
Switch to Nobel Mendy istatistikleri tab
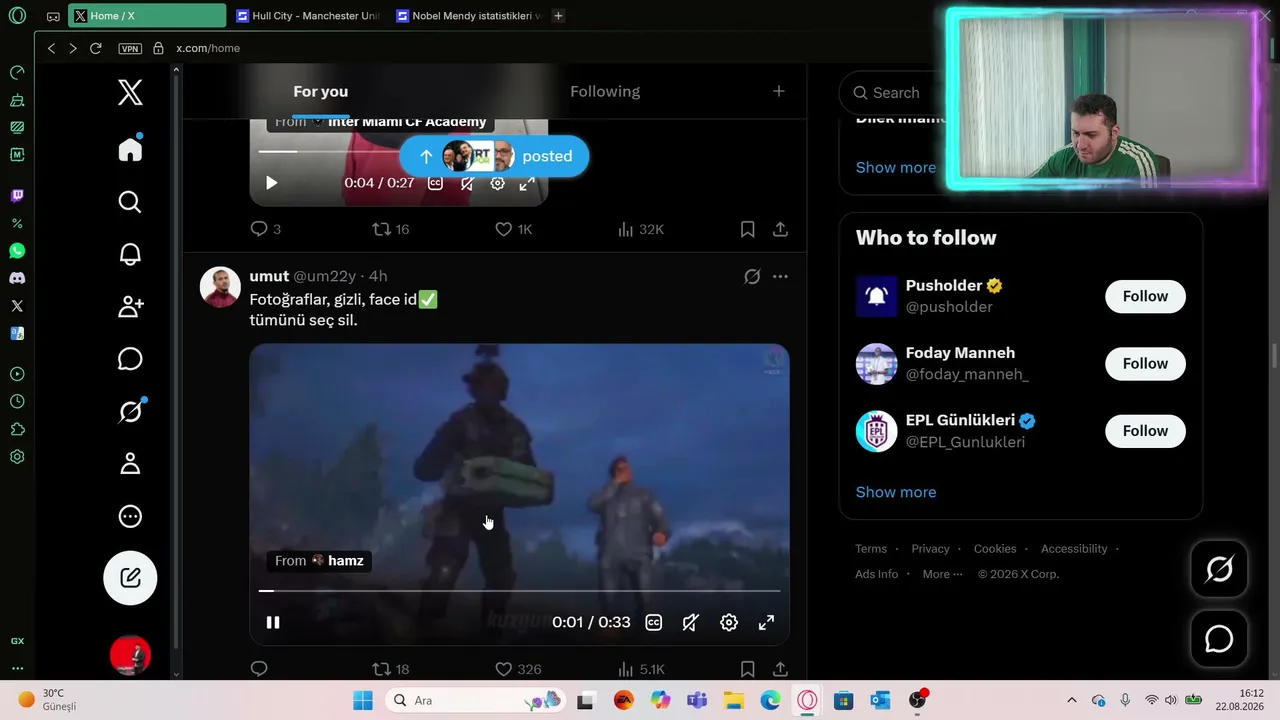(x=468, y=16)
